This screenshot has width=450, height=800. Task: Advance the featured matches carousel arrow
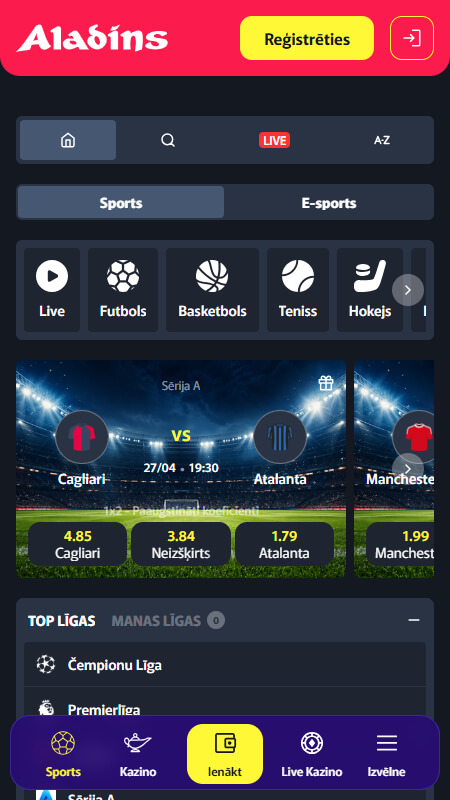408,469
